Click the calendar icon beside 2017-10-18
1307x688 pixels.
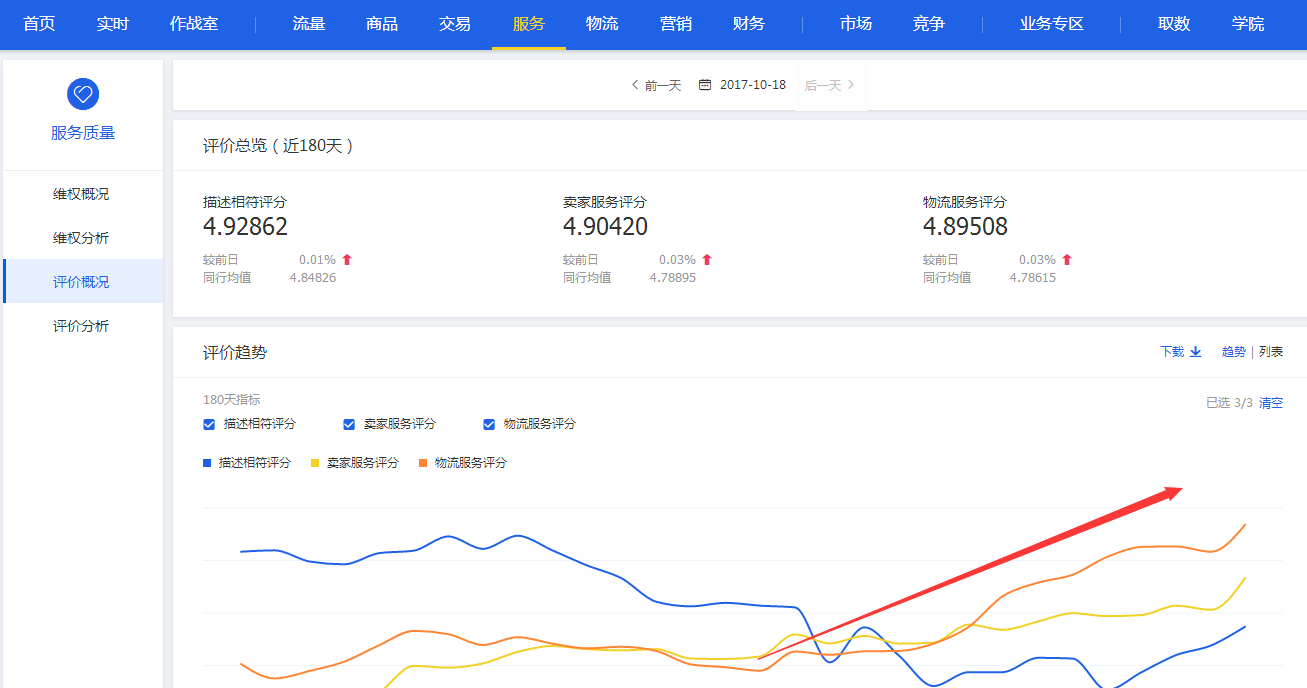click(x=705, y=85)
